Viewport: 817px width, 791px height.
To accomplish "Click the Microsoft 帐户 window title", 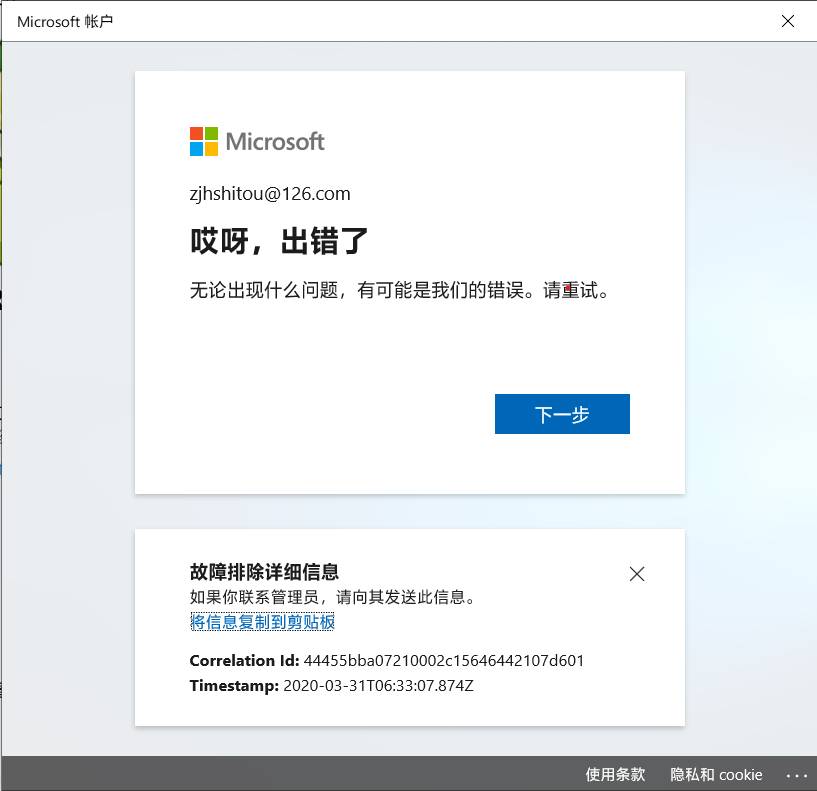I will coord(65,21).
